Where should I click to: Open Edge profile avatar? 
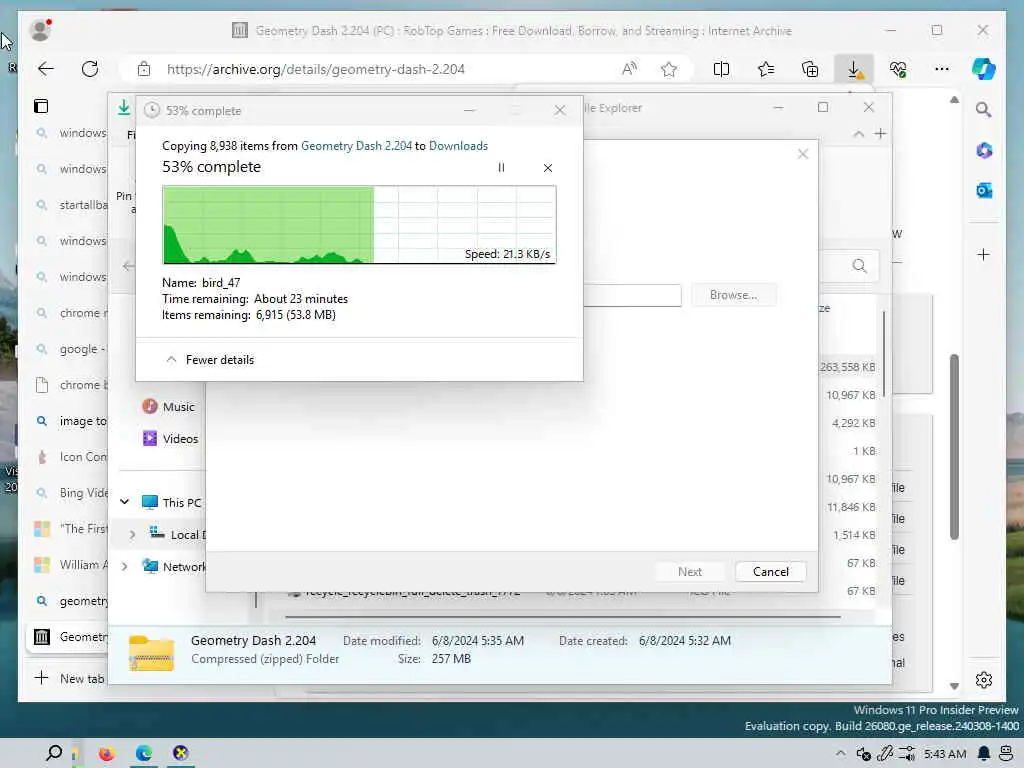coord(40,30)
